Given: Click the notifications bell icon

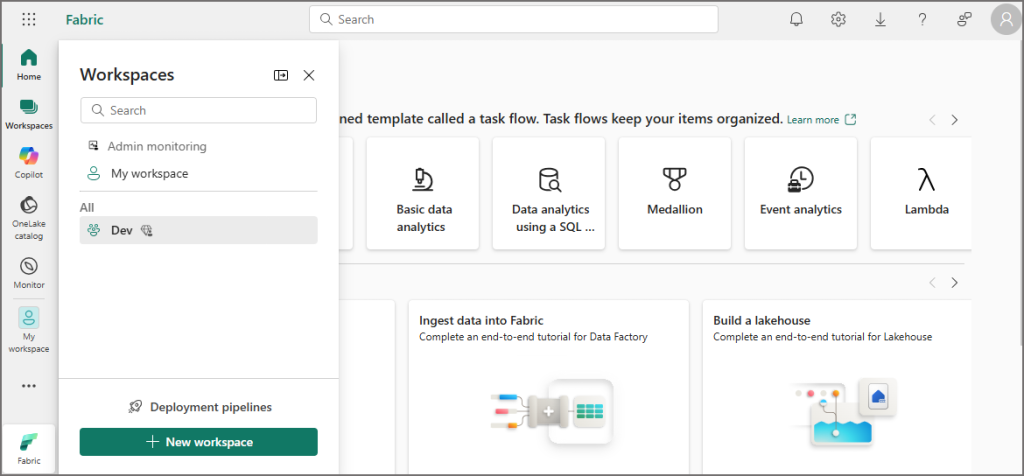Looking at the screenshot, I should tap(796, 19).
